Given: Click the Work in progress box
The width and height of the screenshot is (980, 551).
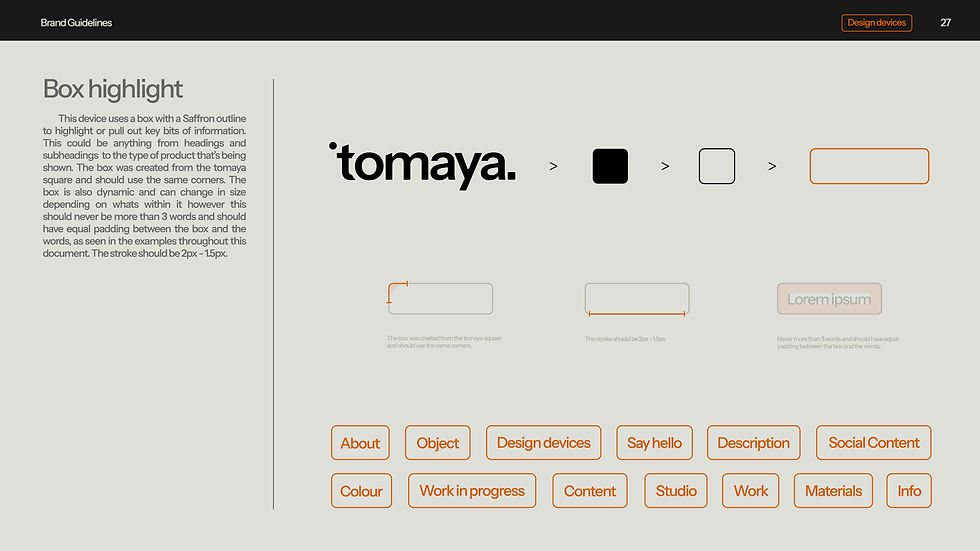Looking at the screenshot, I should (x=472, y=491).
